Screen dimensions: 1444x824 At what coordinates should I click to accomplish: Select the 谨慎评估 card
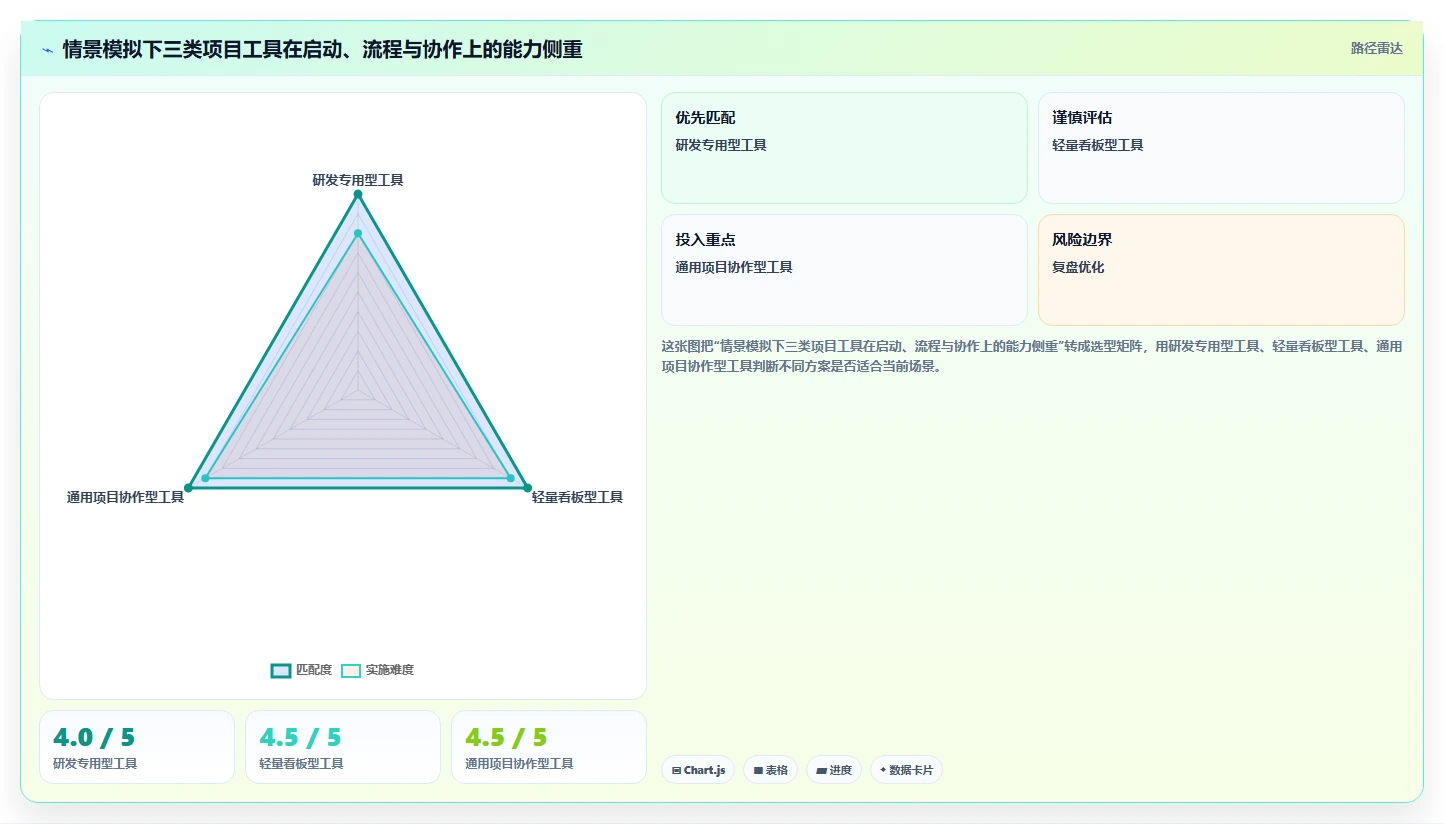pos(1221,148)
